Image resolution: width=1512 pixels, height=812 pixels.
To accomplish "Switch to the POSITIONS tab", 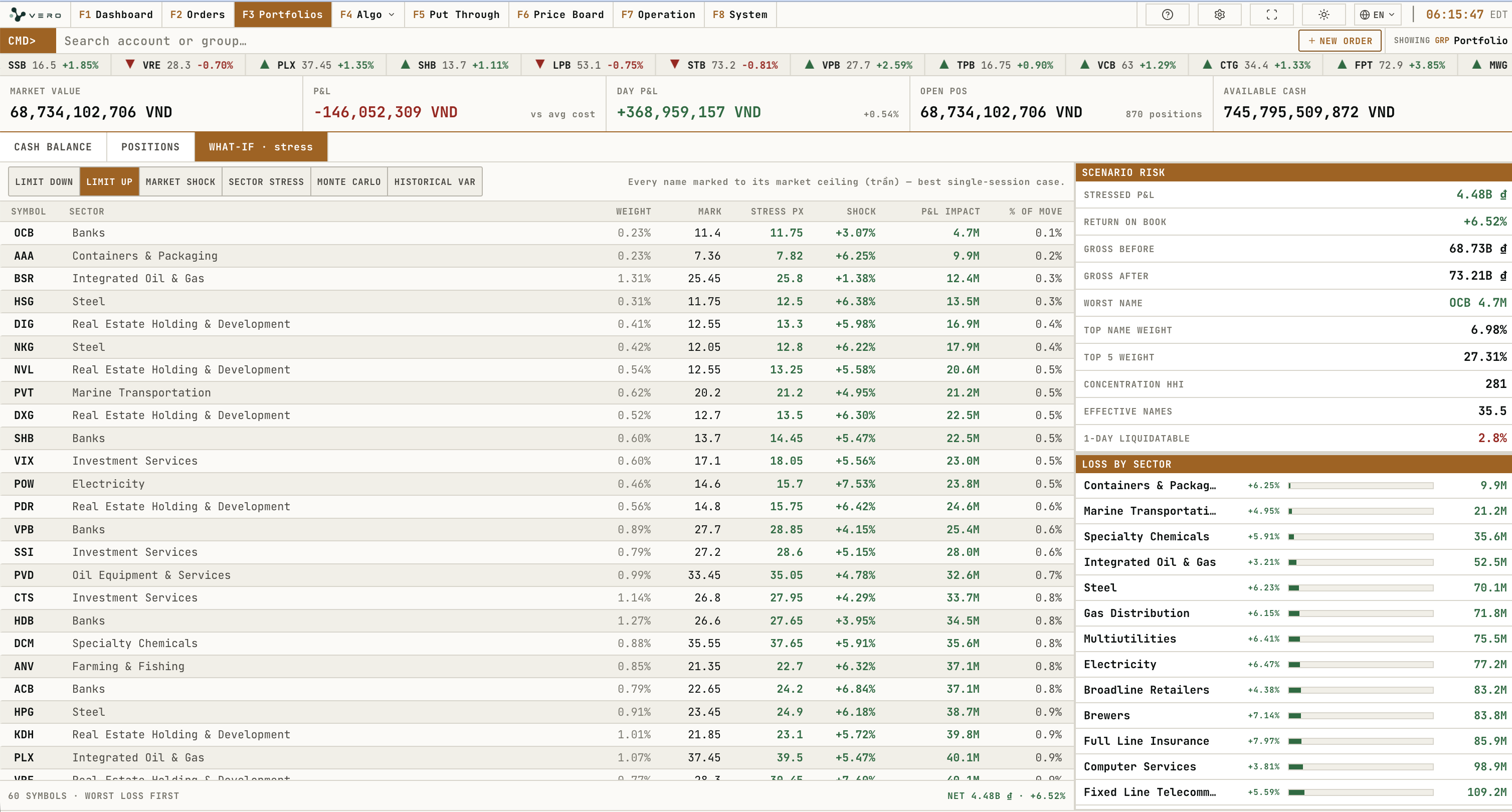I will pos(150,147).
